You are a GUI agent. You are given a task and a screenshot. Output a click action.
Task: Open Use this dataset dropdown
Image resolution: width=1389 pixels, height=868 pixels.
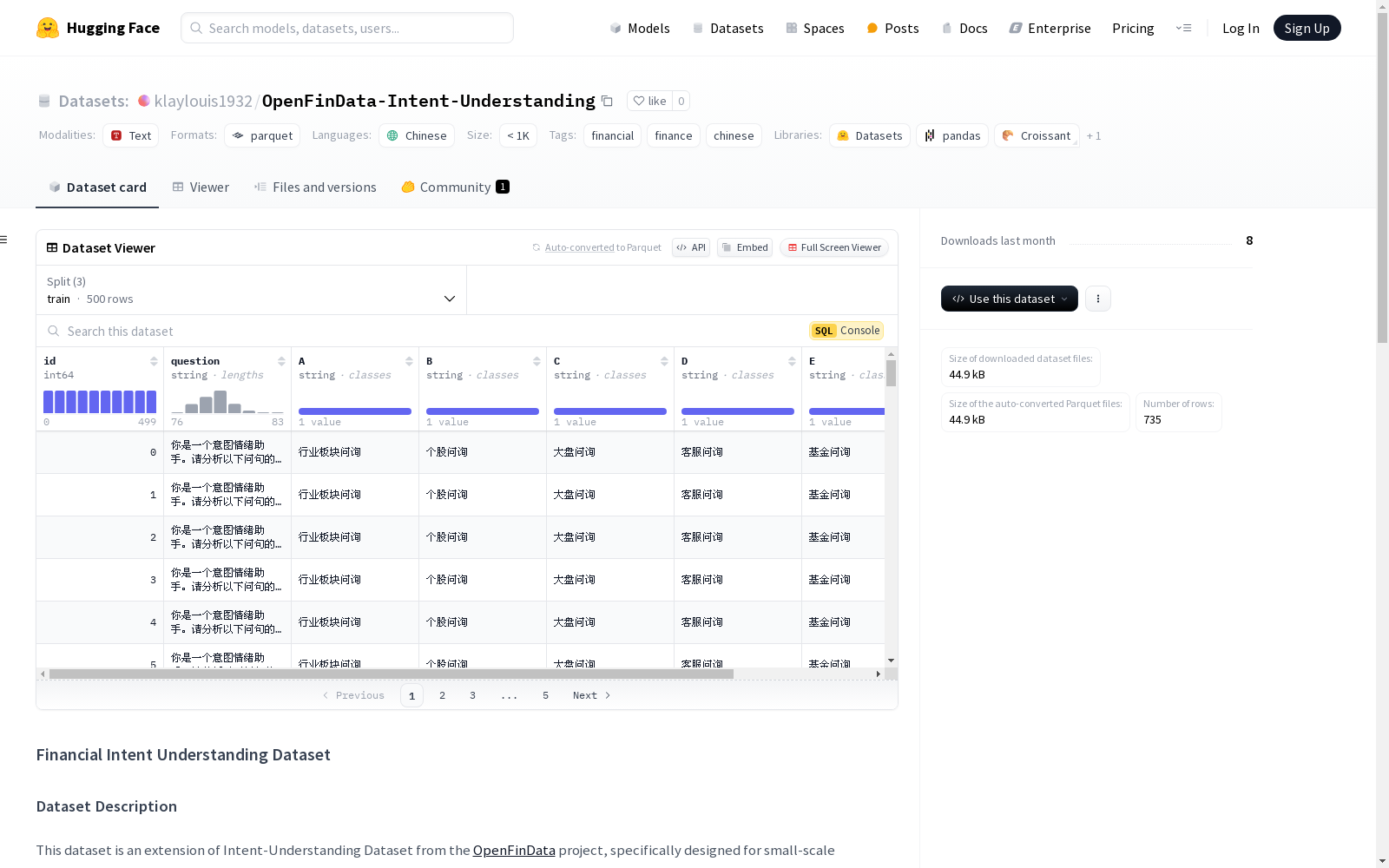pos(1010,299)
